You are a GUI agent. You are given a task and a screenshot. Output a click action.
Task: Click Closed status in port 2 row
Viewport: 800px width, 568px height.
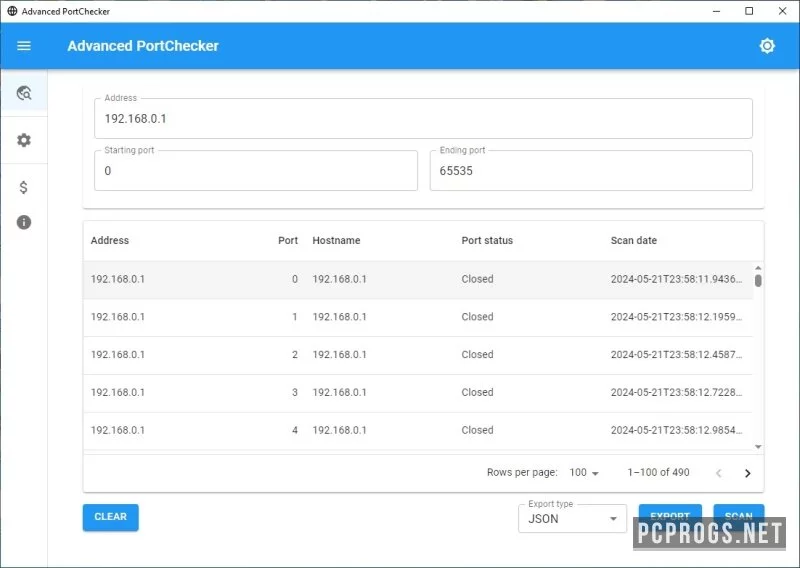pyautogui.click(x=477, y=355)
